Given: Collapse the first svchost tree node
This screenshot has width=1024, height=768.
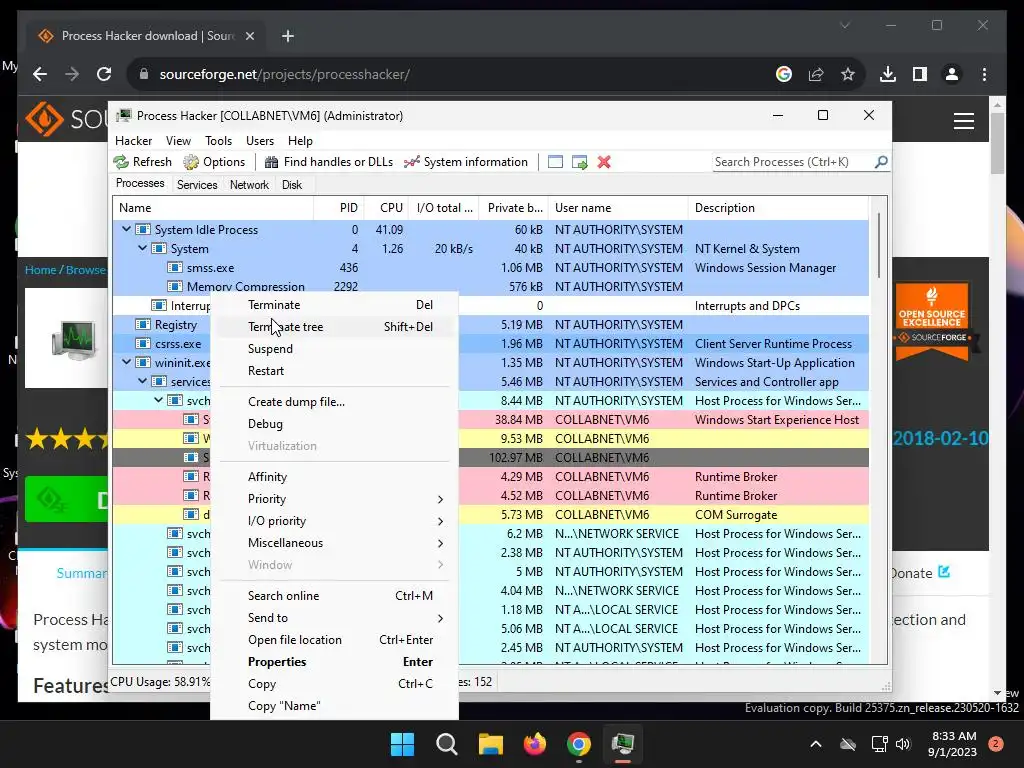Looking at the screenshot, I should [159, 400].
